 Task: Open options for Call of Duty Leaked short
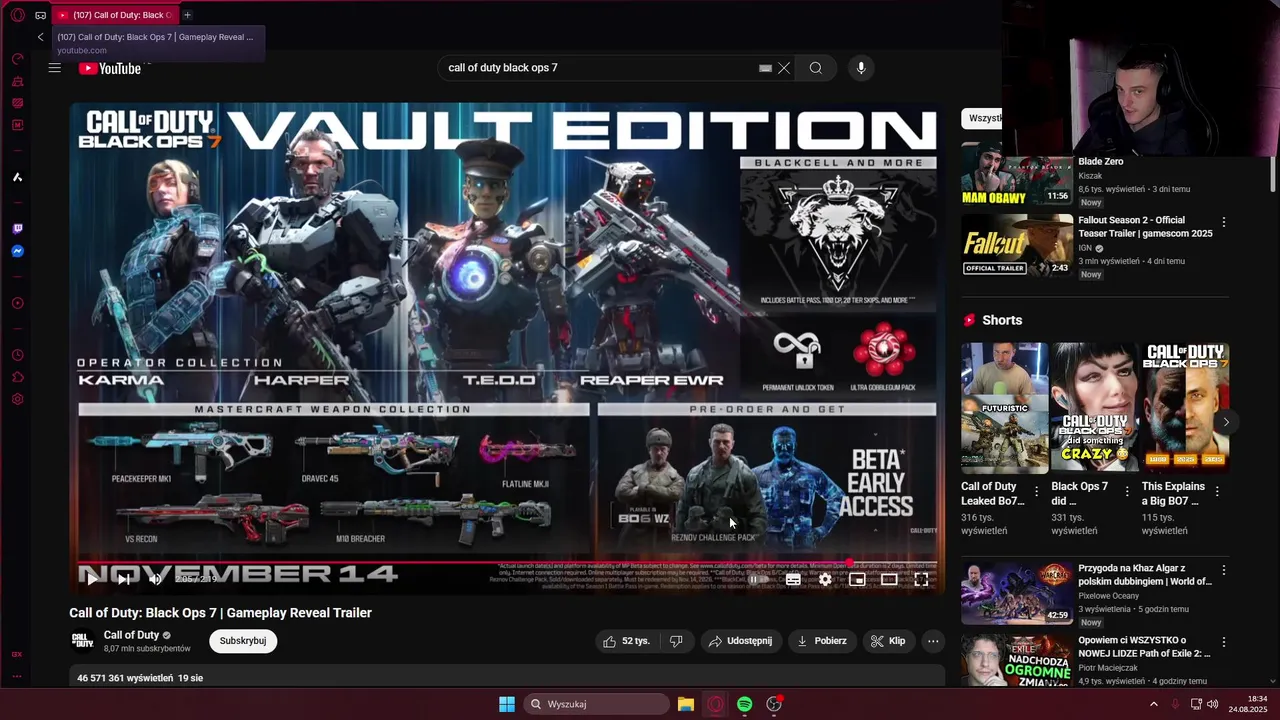[x=1036, y=491]
